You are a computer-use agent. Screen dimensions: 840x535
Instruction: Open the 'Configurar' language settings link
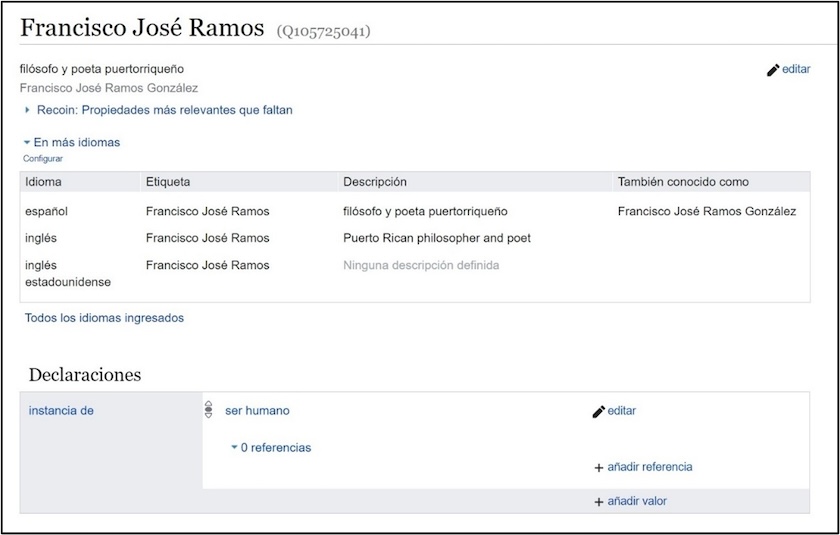pyautogui.click(x=43, y=158)
